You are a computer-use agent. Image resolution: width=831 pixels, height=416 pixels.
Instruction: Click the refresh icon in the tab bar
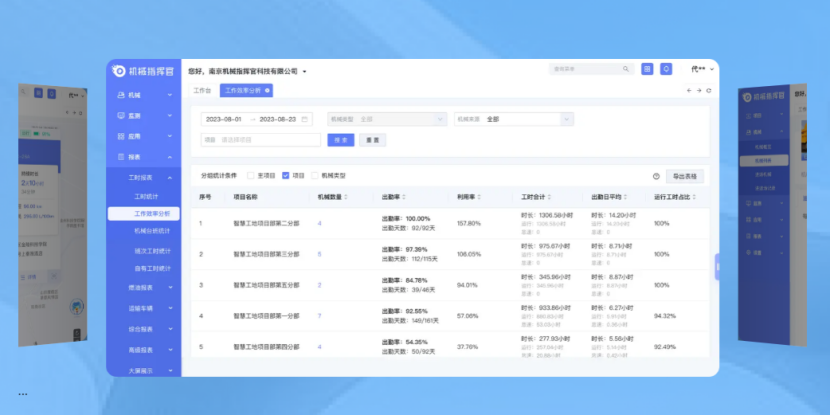click(709, 91)
